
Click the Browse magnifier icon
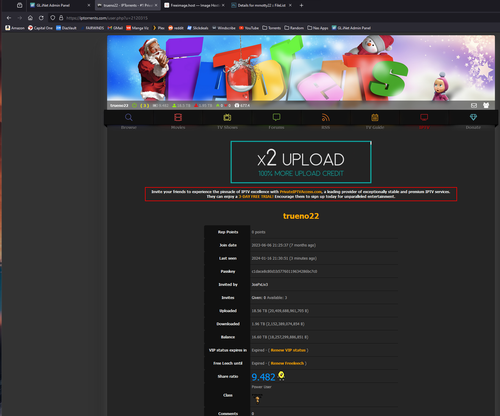pos(129,117)
